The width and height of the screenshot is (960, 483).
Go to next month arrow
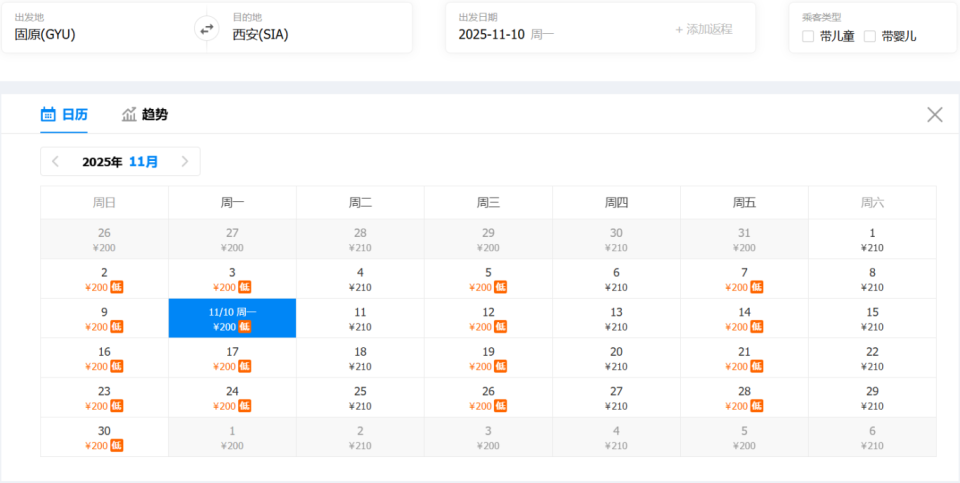pos(185,162)
